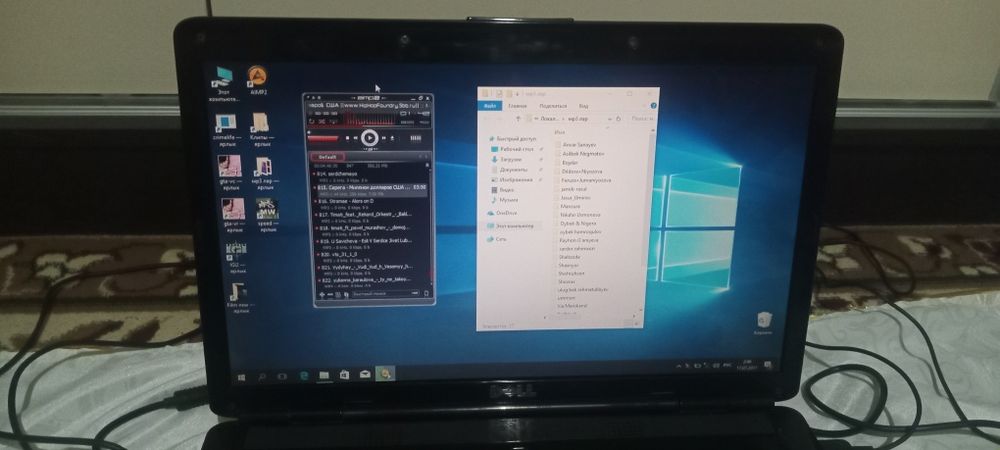Open the Recycle Bin desktop icon
Viewport: 1000px width, 450px height.
coord(763,323)
